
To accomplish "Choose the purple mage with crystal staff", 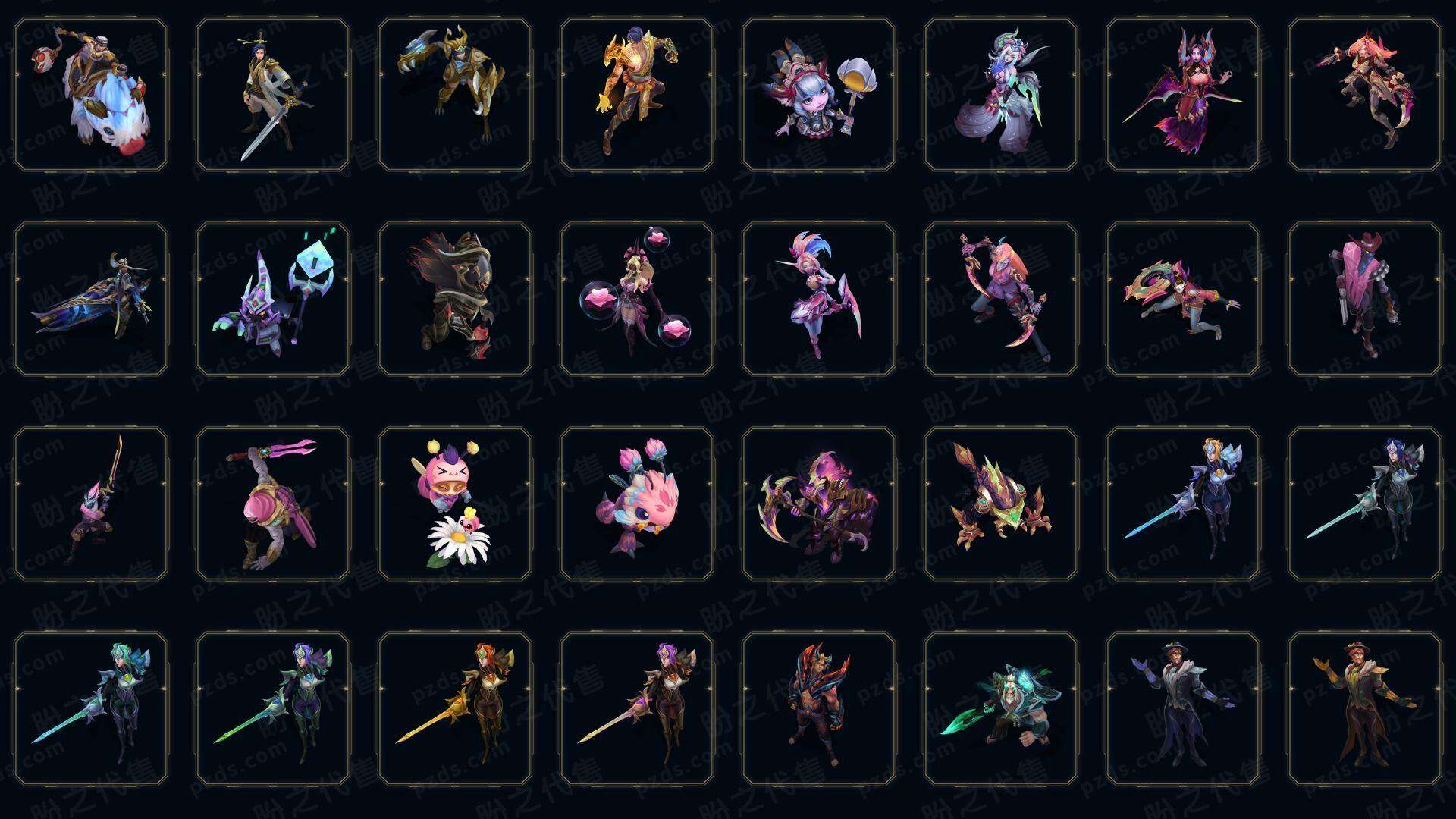I will [x=273, y=299].
